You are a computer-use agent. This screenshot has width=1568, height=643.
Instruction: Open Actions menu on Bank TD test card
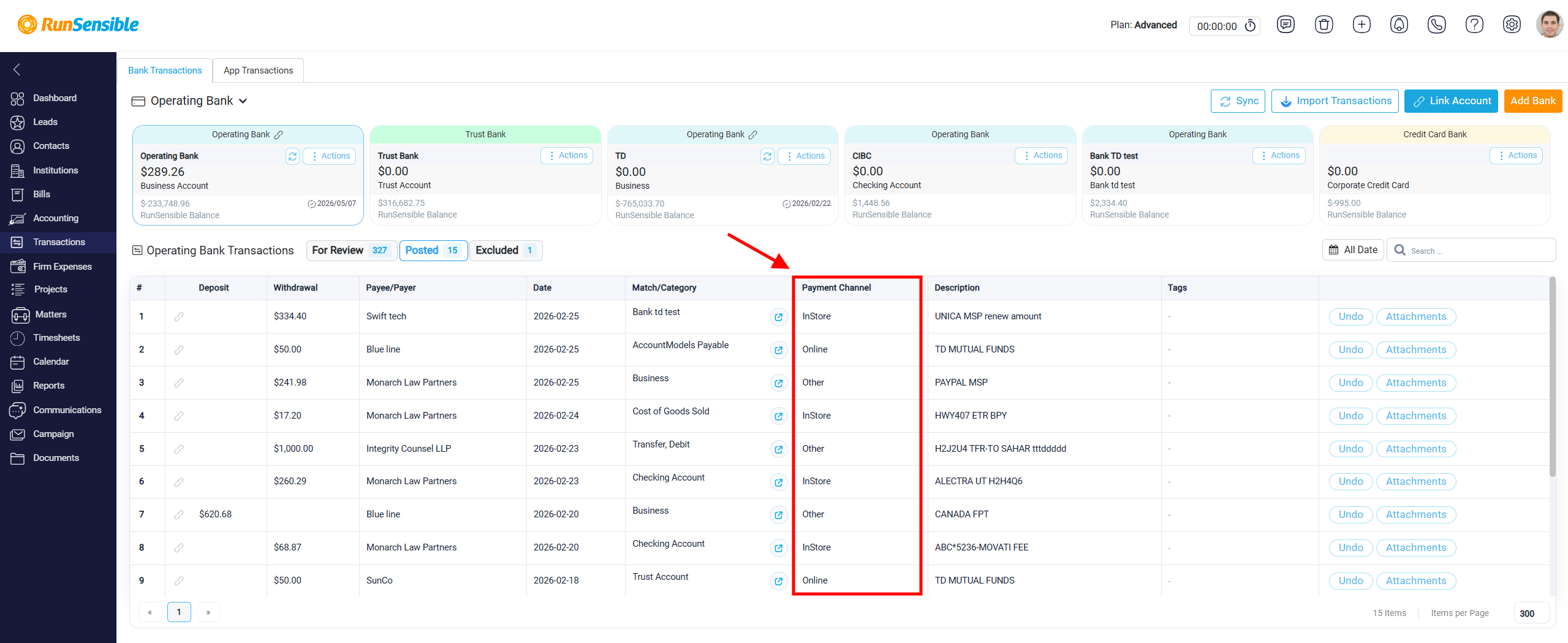coord(1279,156)
